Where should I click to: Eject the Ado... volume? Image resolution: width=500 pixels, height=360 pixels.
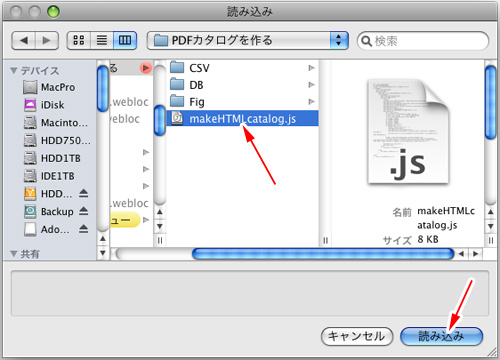click(83, 229)
